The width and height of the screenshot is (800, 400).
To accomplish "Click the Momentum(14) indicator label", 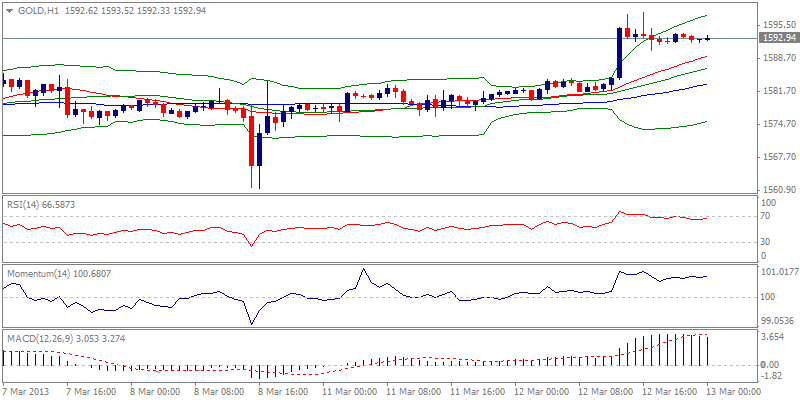I will coord(36,272).
